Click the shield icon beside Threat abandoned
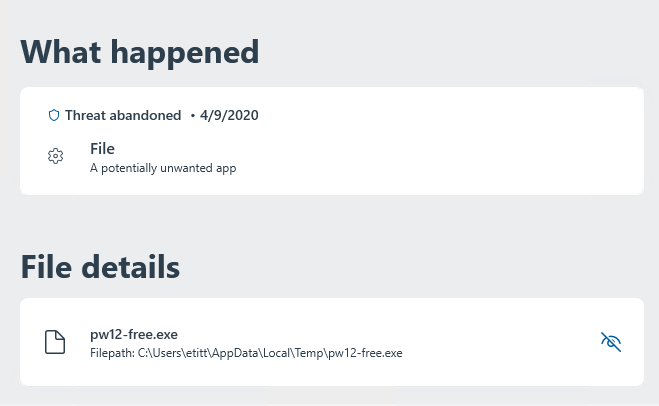This screenshot has height=406, width=659. [x=54, y=115]
